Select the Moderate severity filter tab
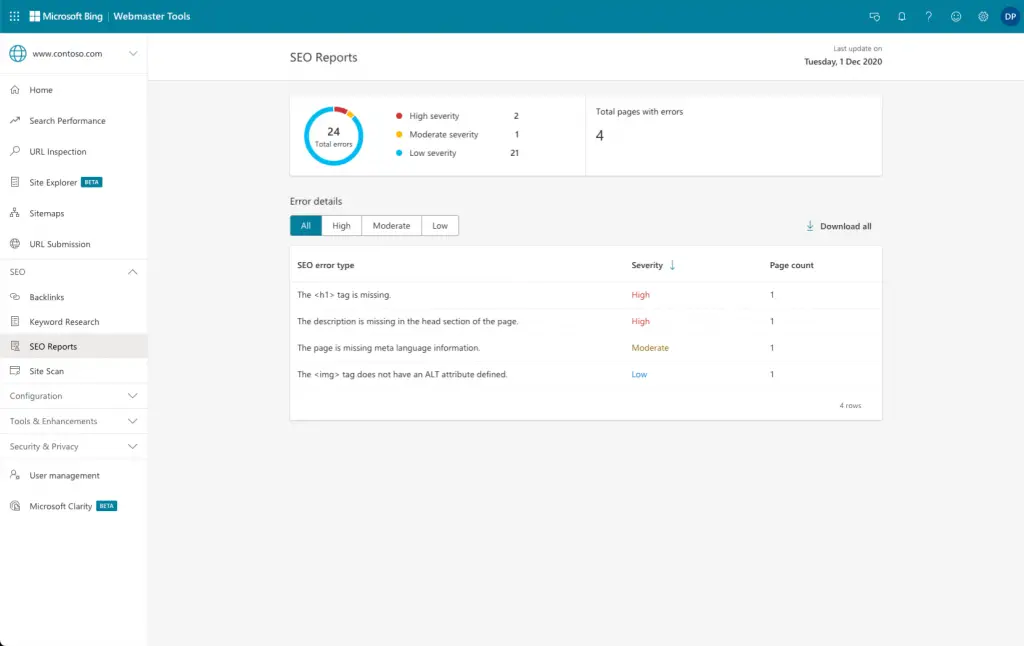The image size is (1024, 646). (391, 225)
